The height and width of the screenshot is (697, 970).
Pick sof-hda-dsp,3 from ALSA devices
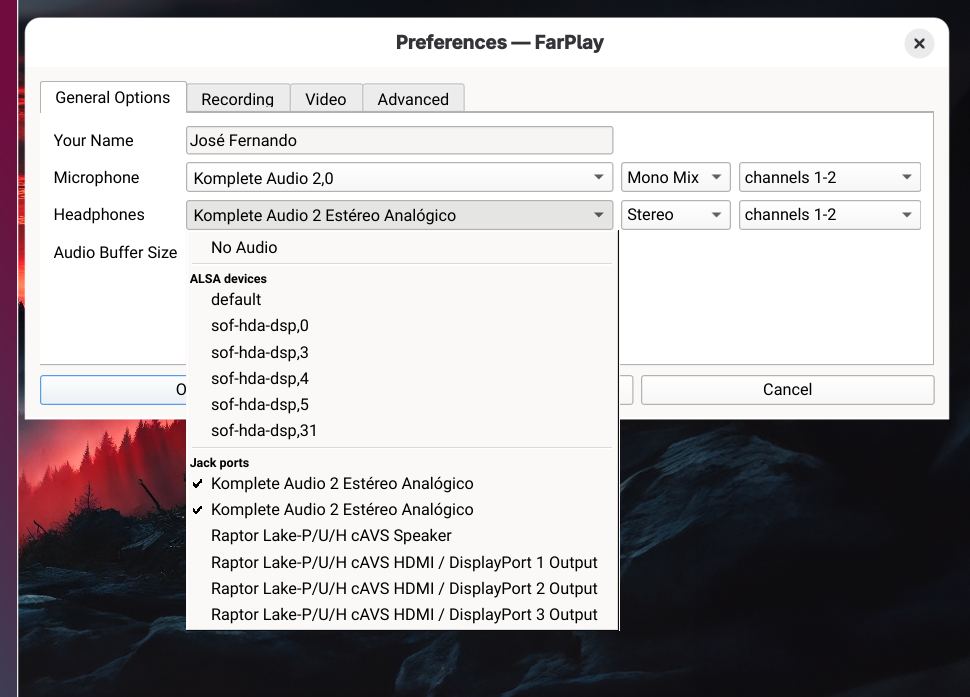(x=260, y=352)
